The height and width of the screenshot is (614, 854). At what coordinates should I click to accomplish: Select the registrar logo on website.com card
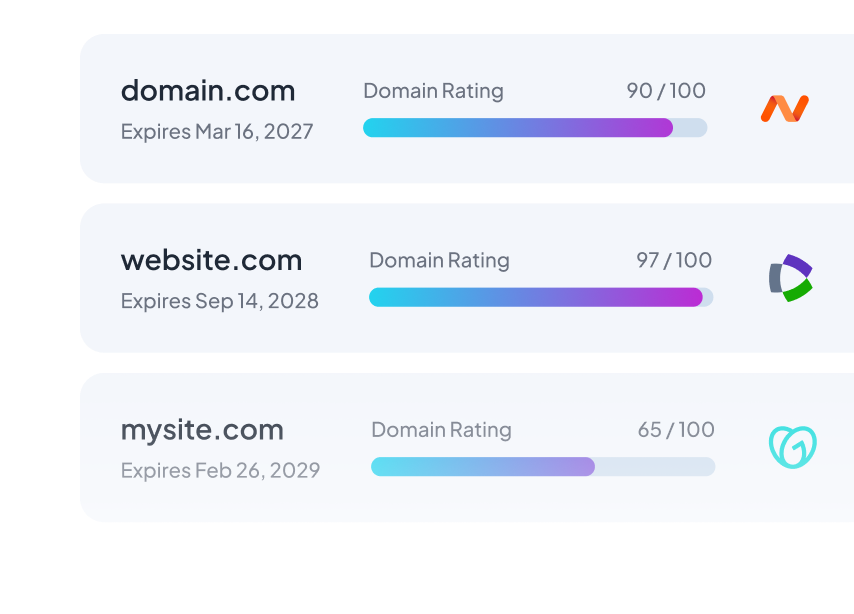[x=793, y=278]
